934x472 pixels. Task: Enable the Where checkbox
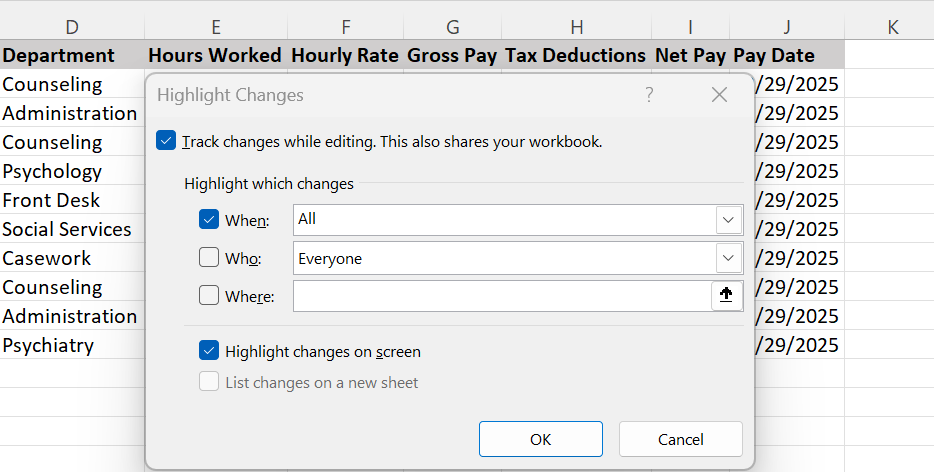click(209, 295)
